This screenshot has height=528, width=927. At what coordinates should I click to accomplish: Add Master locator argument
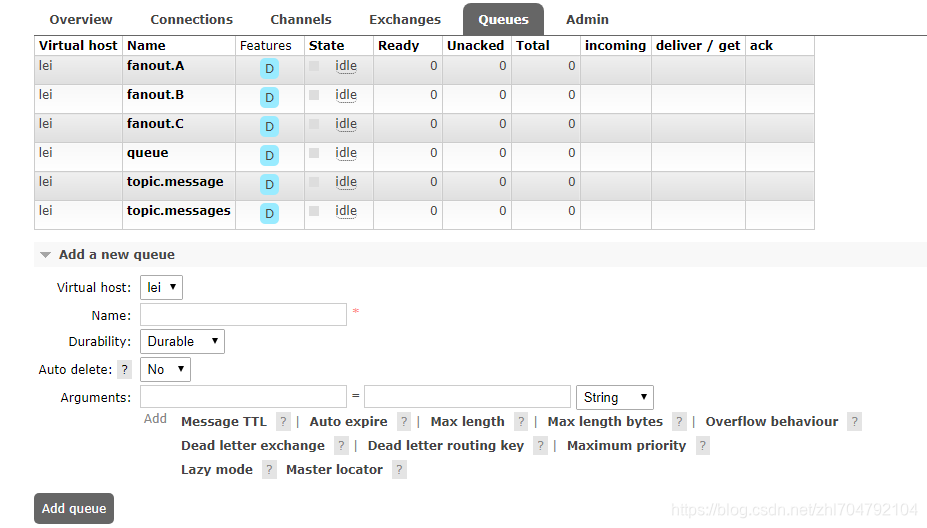click(335, 470)
